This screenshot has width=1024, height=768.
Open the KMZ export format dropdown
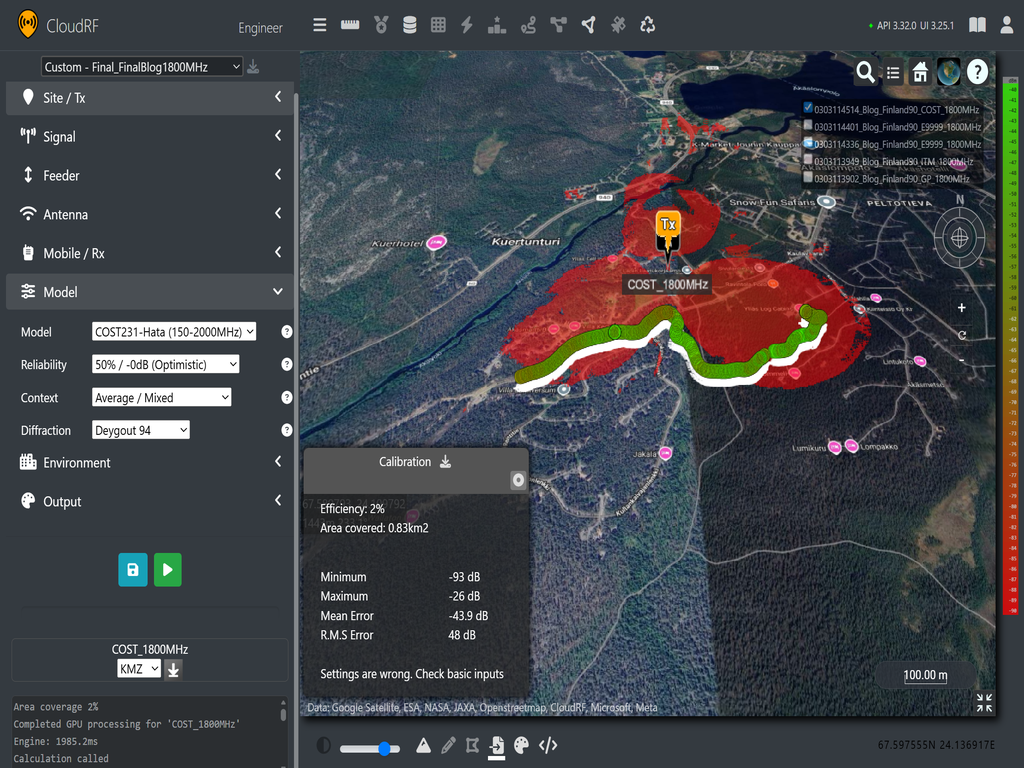[139, 669]
